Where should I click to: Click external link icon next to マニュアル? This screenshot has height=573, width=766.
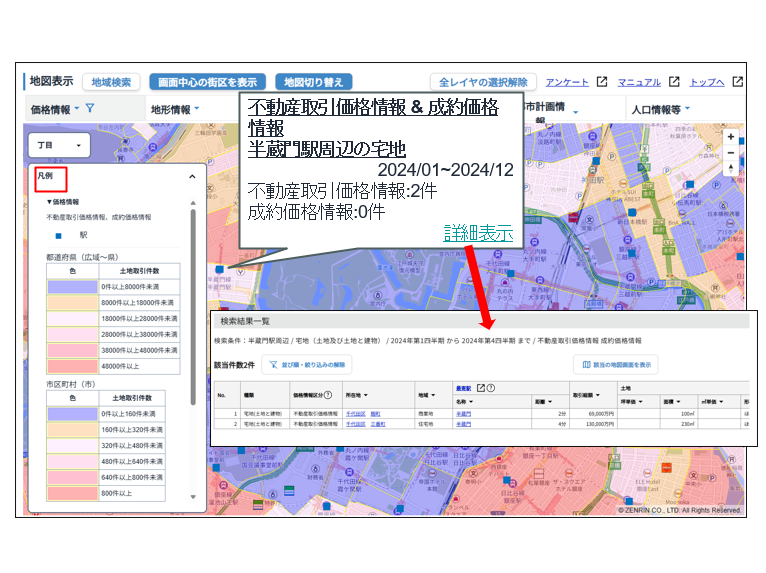675,83
